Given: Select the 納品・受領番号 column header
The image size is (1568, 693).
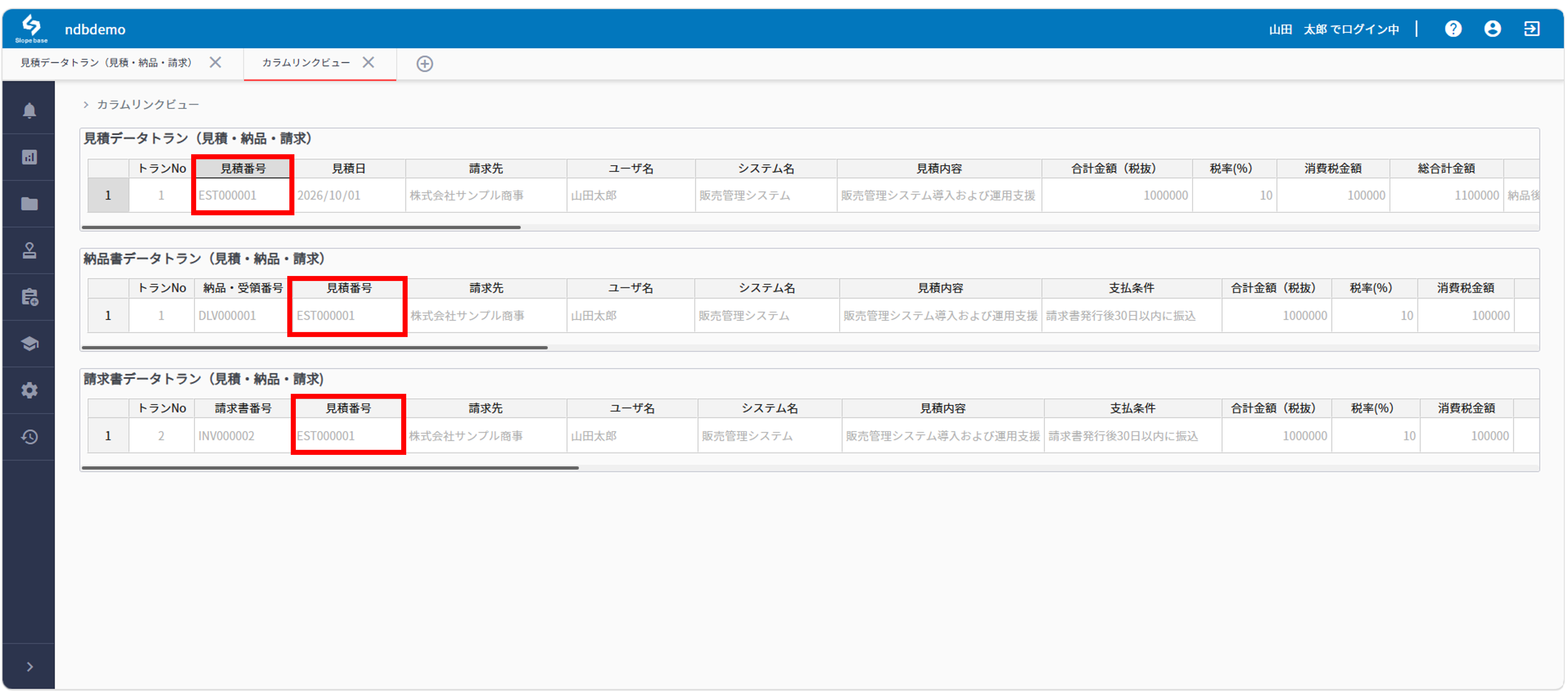Looking at the screenshot, I should tap(242, 288).
